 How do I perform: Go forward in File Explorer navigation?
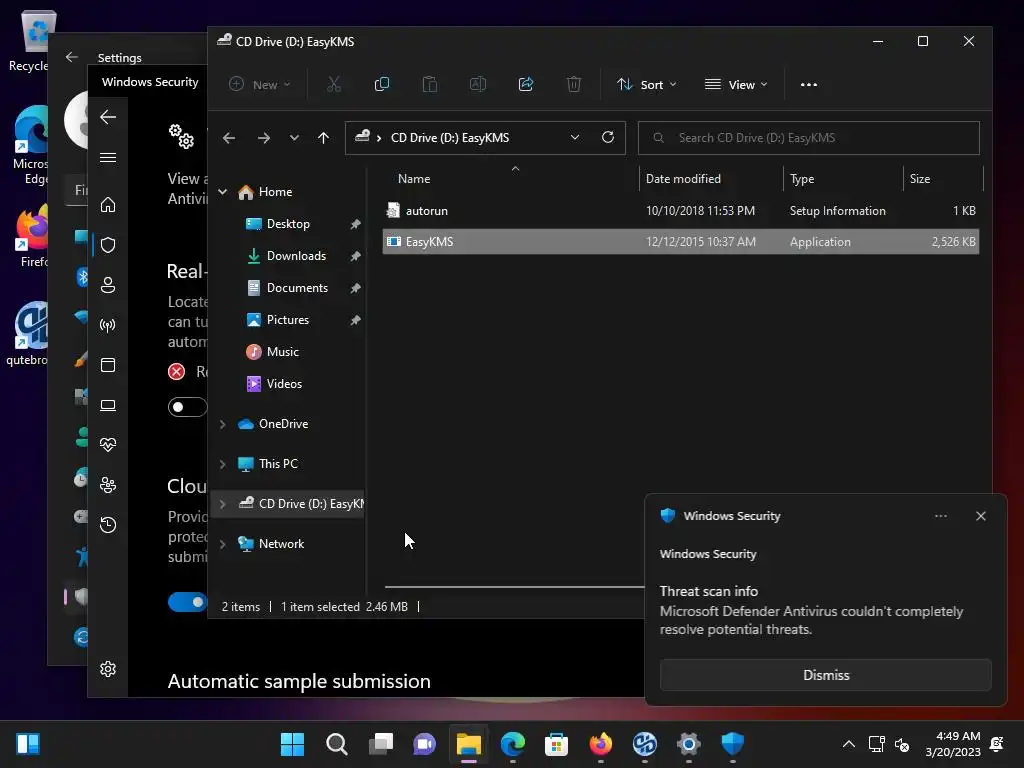[x=264, y=138]
